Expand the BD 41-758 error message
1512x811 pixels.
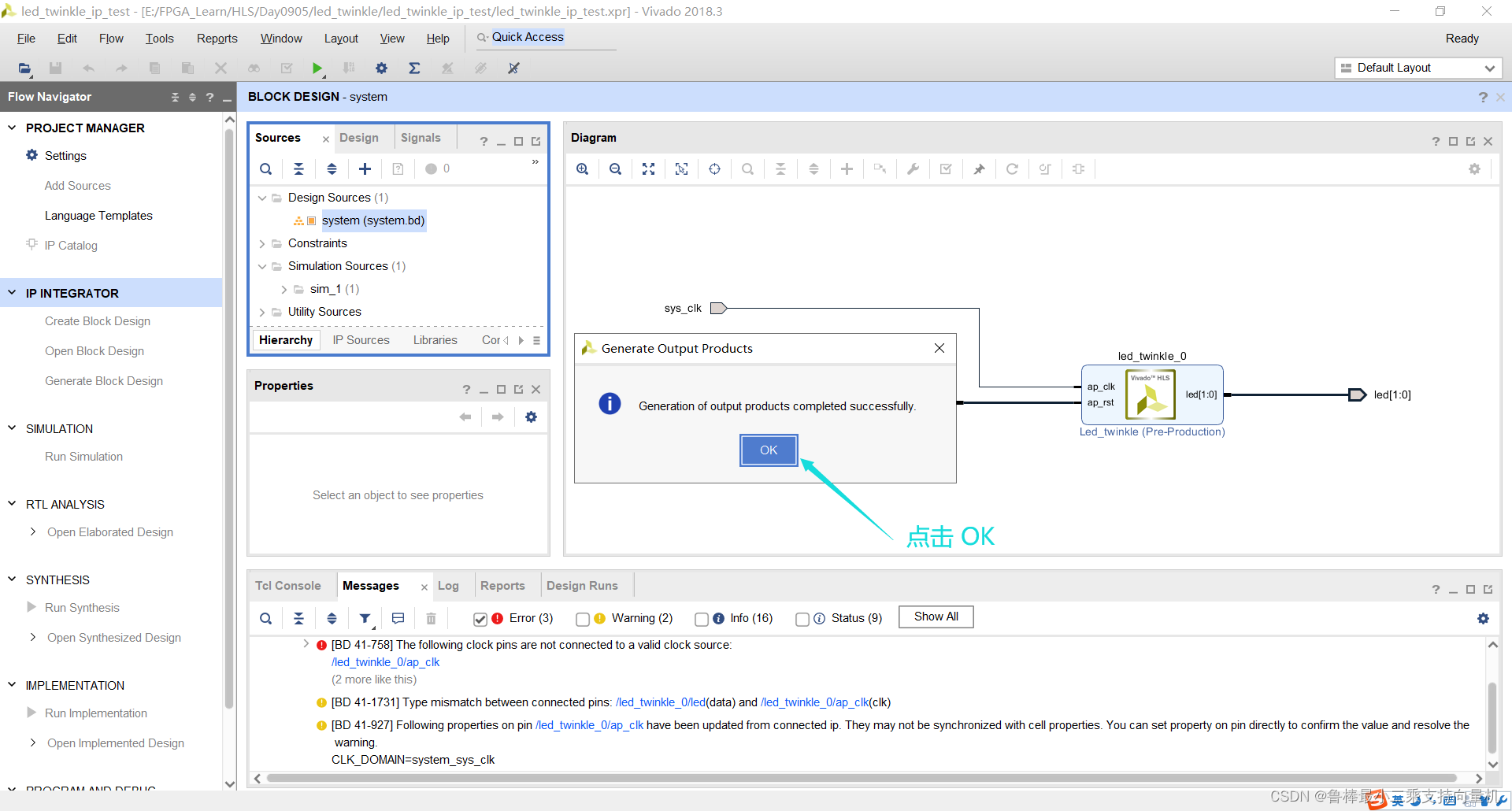pyautogui.click(x=306, y=644)
